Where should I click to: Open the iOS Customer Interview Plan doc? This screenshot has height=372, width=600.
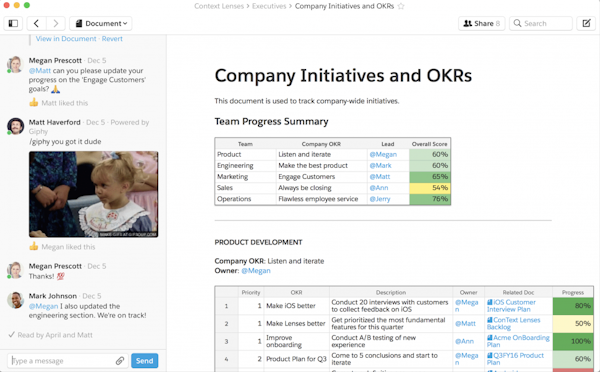511,305
